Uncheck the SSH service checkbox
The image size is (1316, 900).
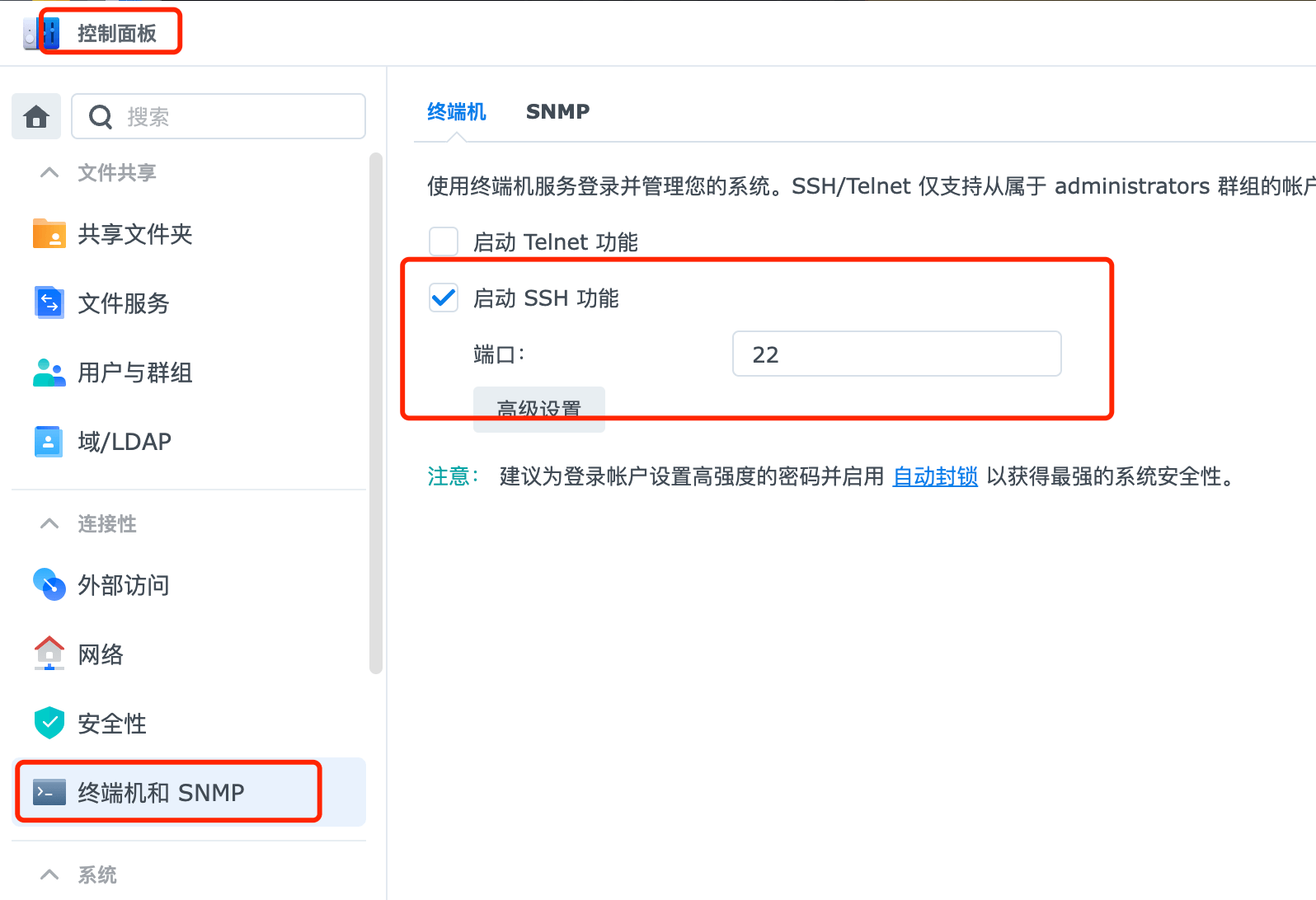pos(444,298)
